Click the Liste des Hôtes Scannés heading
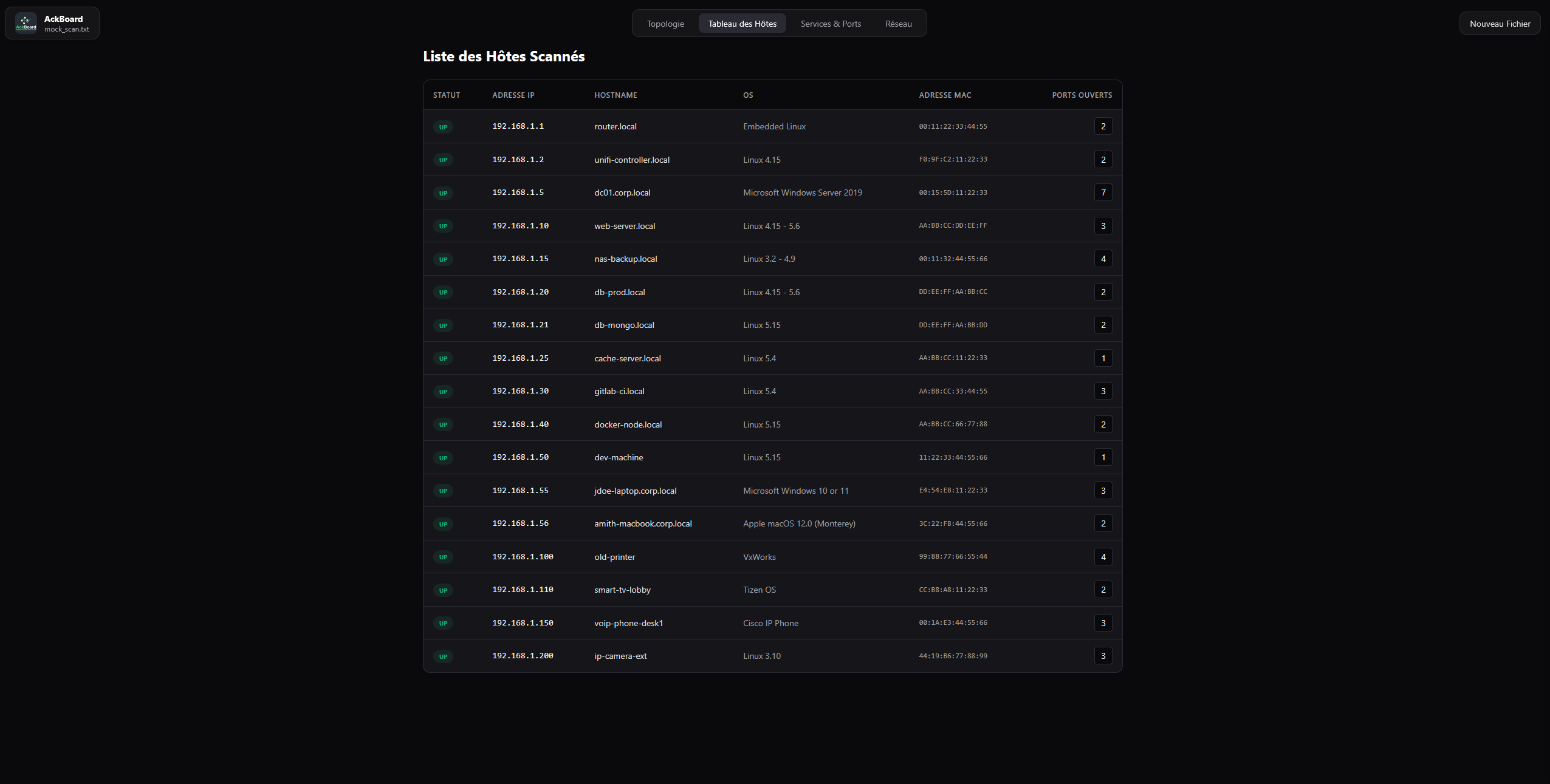 [x=504, y=56]
